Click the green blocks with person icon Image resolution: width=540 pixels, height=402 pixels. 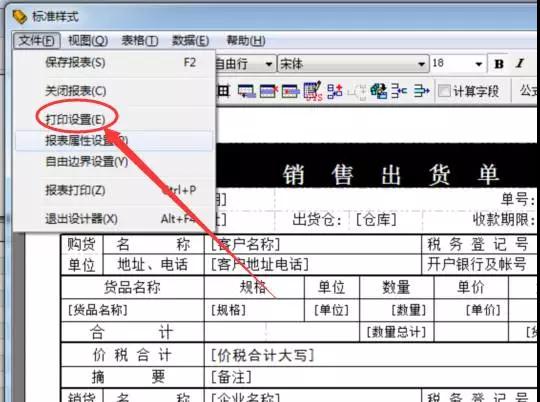pos(379,92)
